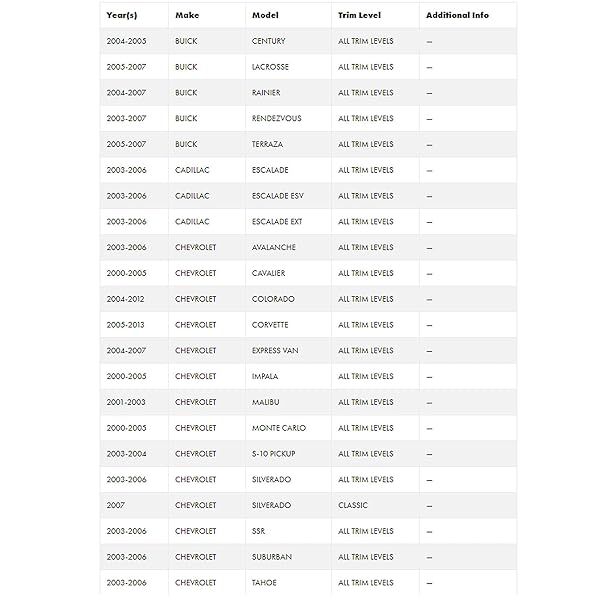
Task: Click the SSR model entry
Action: (x=260, y=531)
